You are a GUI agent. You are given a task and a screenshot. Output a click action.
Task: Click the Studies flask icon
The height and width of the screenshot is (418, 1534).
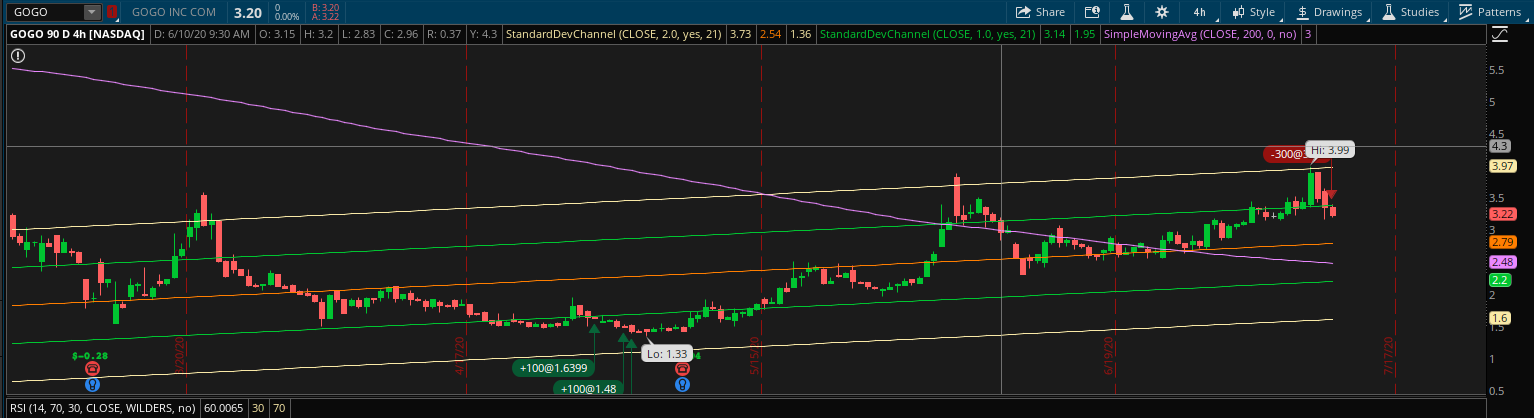1389,12
